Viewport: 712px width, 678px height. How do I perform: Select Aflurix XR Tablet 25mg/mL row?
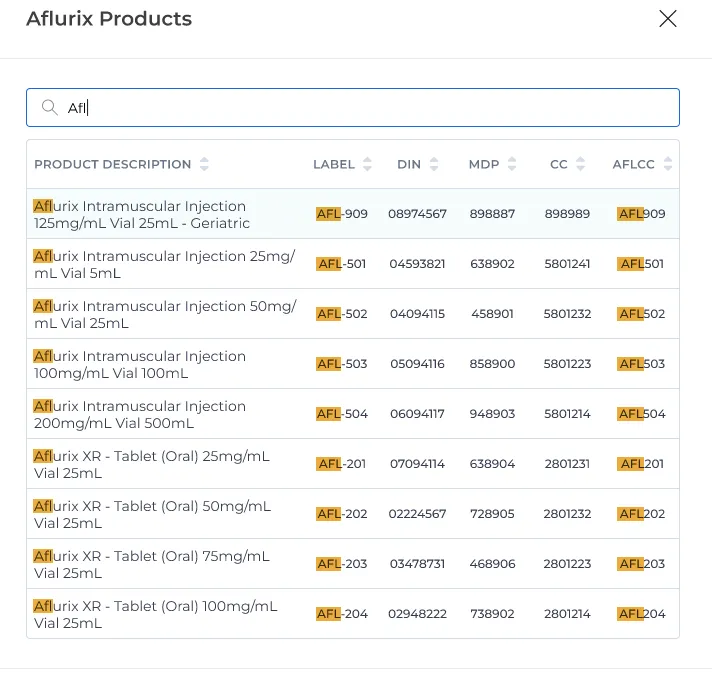tap(353, 464)
